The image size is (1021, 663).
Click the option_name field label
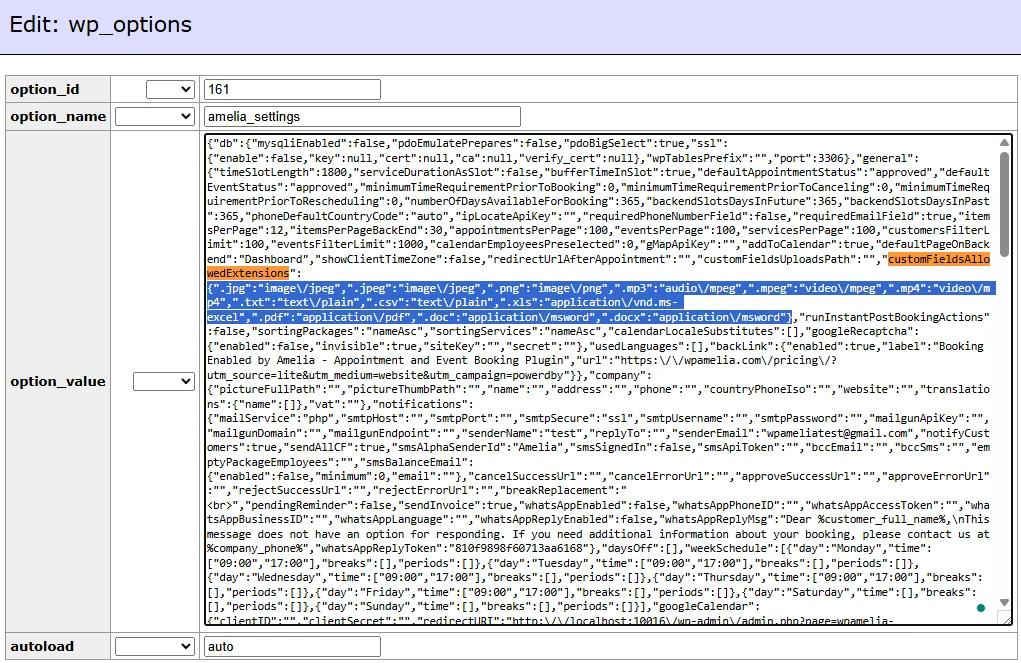click(58, 117)
